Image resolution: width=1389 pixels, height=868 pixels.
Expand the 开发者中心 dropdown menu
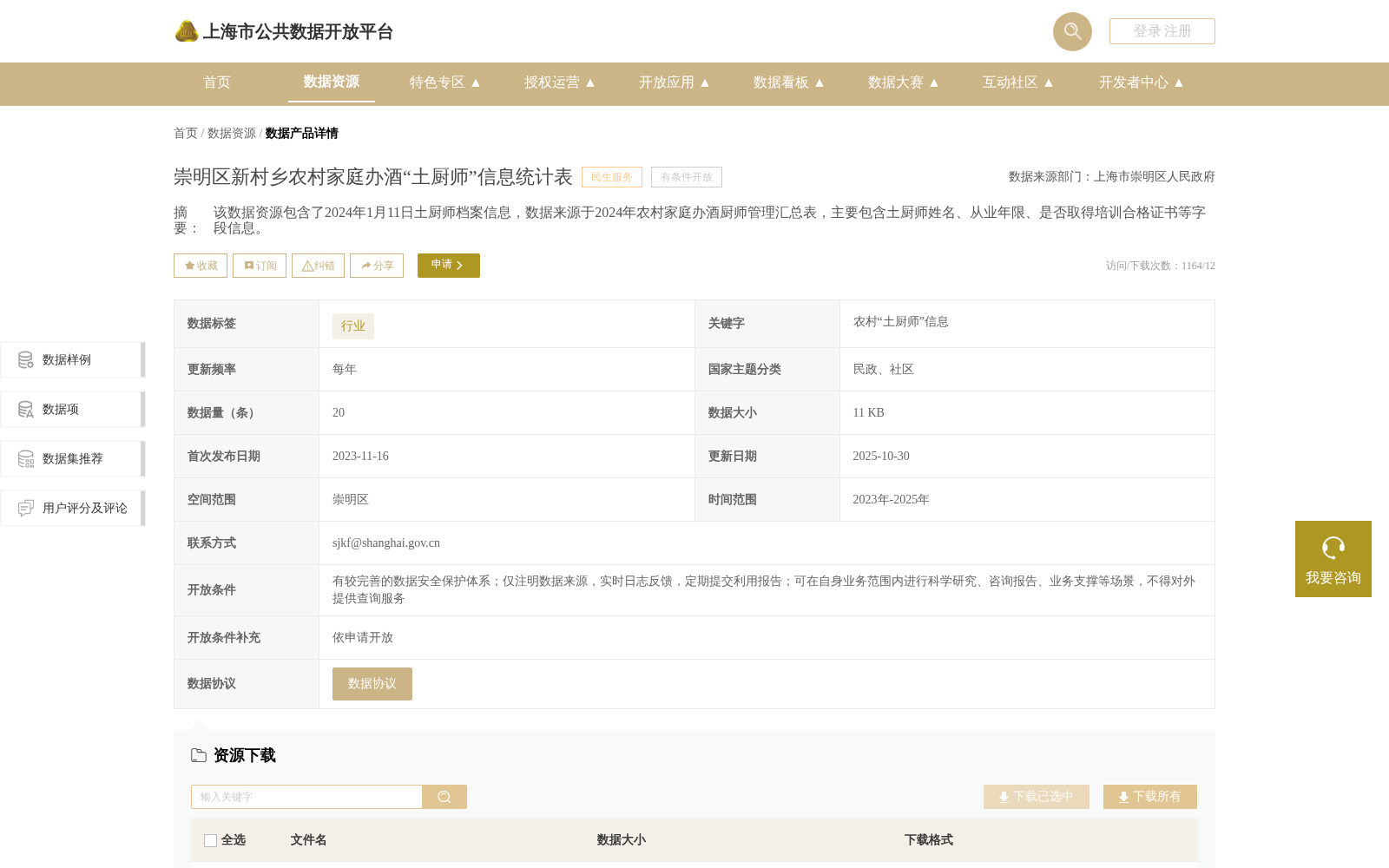(x=1141, y=82)
